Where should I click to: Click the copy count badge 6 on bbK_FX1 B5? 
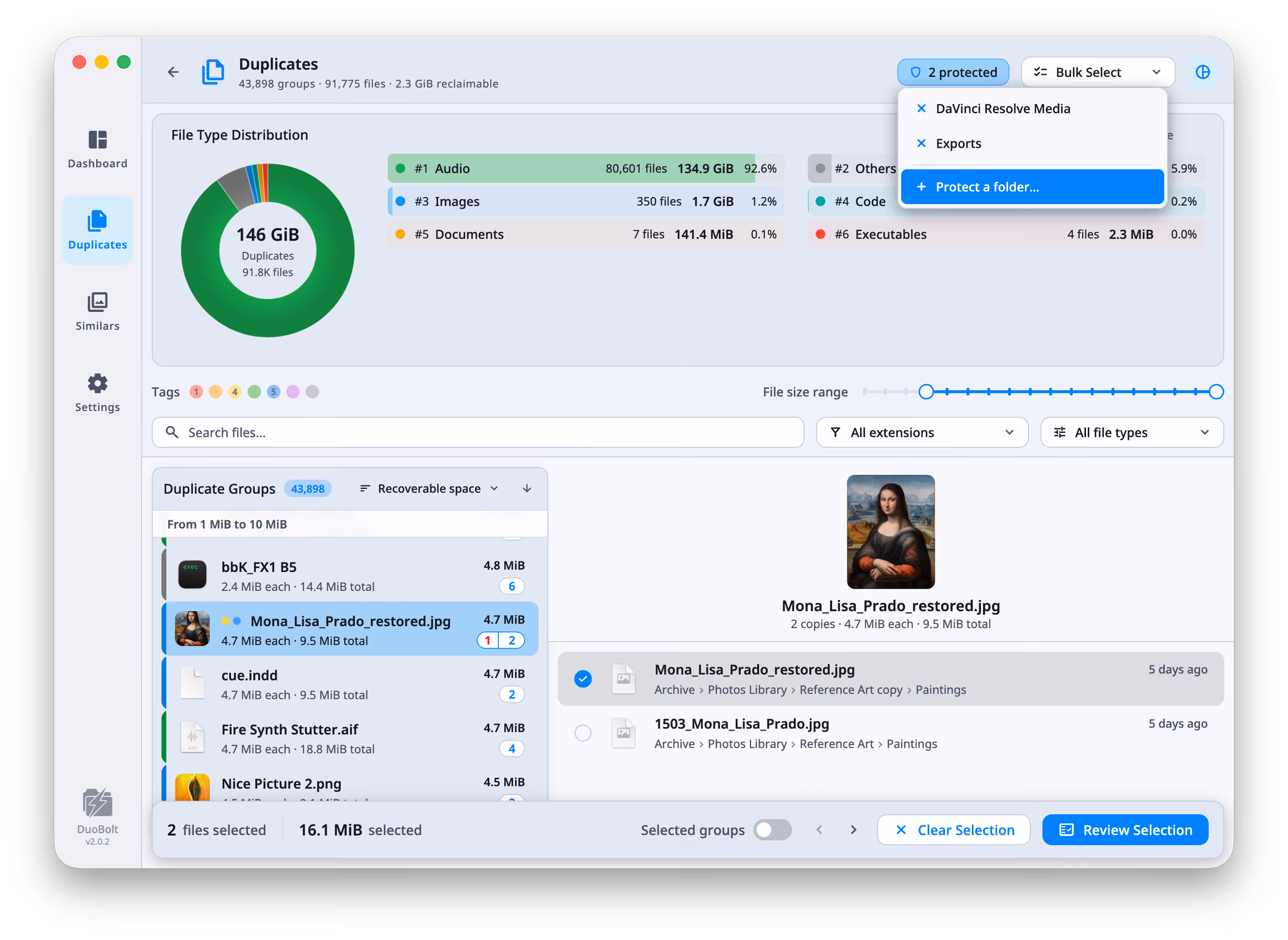click(x=512, y=587)
